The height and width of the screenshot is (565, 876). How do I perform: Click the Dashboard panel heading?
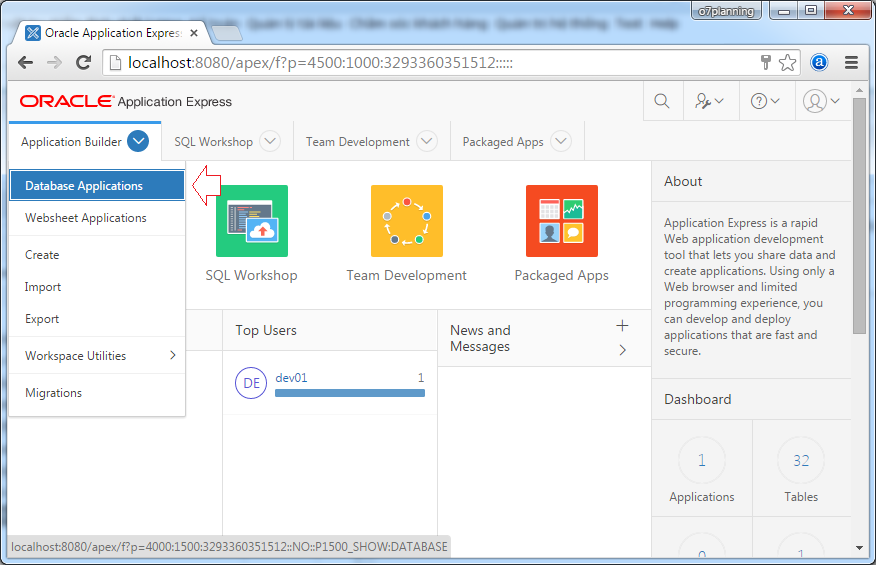pos(697,399)
